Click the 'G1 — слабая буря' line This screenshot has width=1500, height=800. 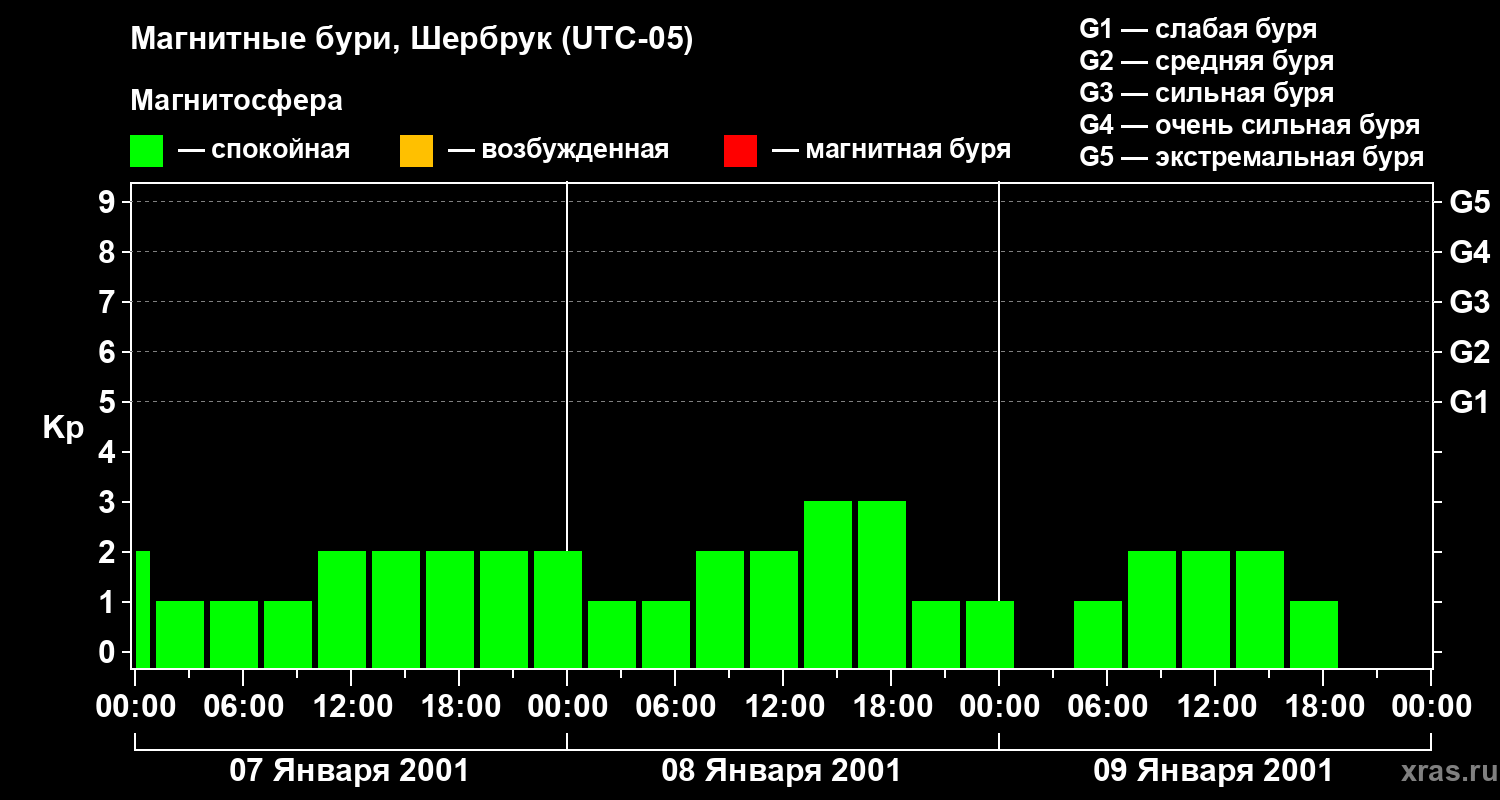pos(1198,29)
